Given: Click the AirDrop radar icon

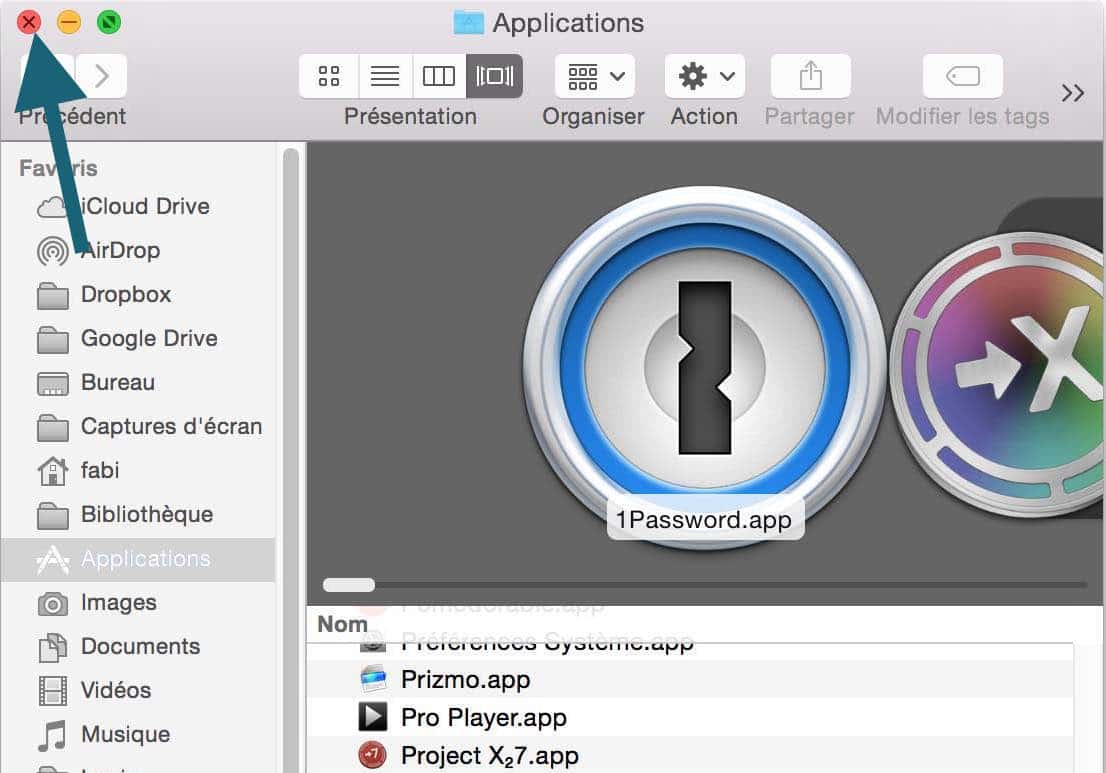Looking at the screenshot, I should [x=53, y=251].
